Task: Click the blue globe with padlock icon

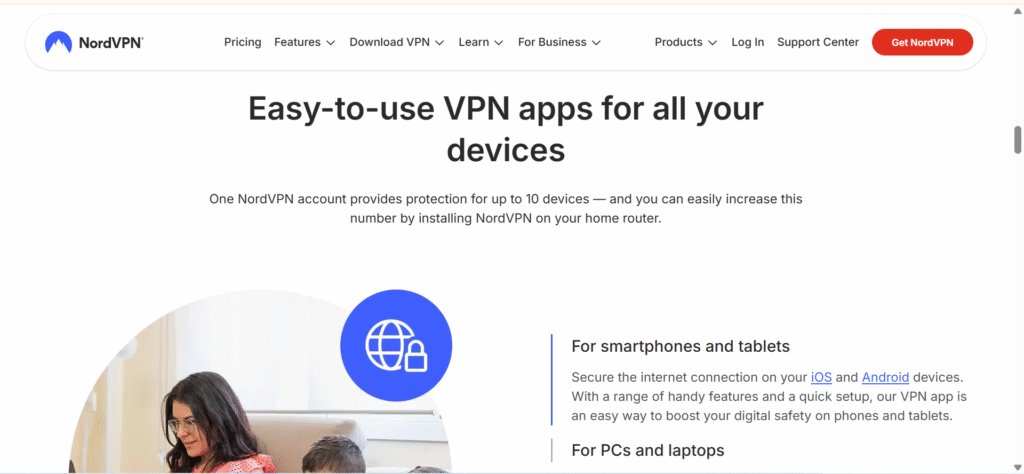Action: click(396, 345)
